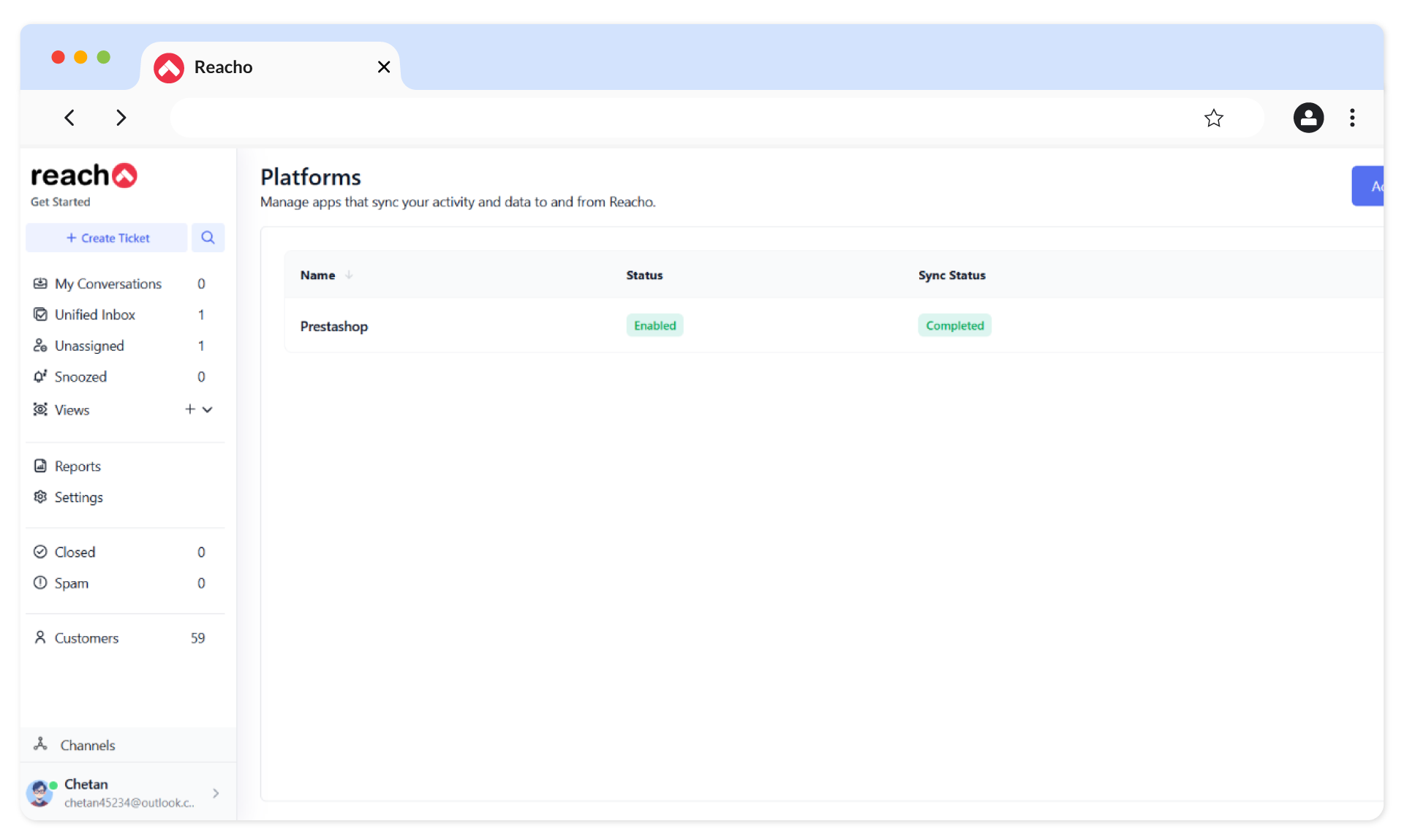Click the Create Ticket button
Screen dimensions: 1404x840
coord(107,238)
